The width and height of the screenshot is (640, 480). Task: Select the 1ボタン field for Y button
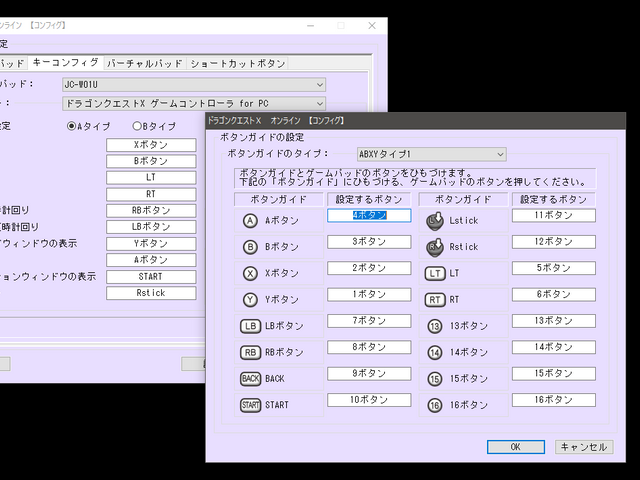pyautogui.click(x=369, y=294)
